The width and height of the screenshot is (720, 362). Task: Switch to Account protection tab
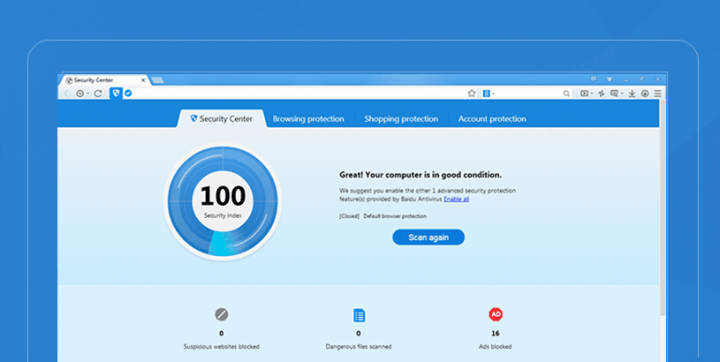pyautogui.click(x=492, y=119)
